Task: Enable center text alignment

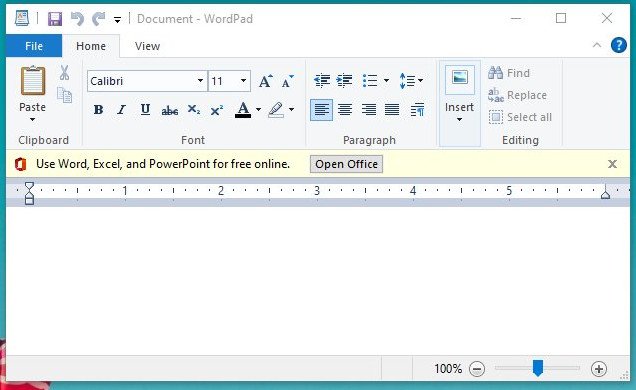Action: [345, 109]
